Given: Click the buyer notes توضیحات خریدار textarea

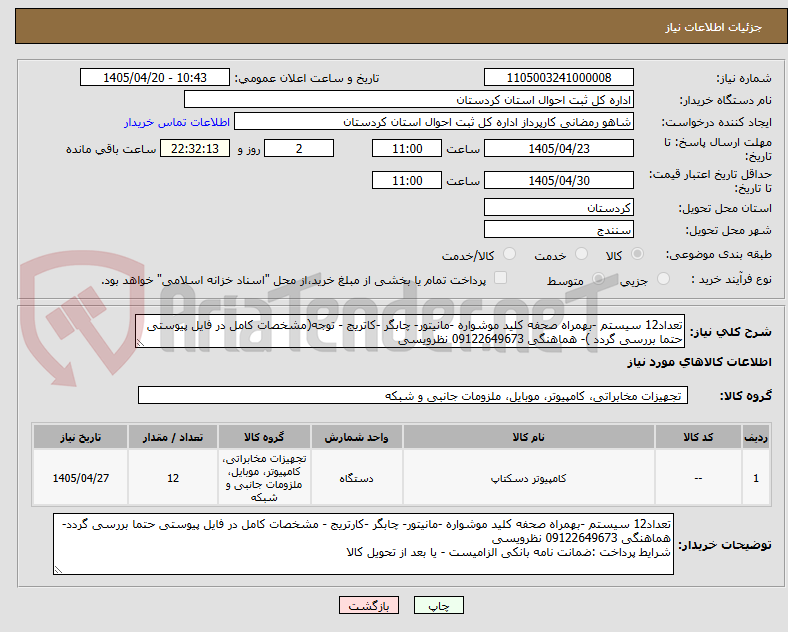Looking at the screenshot, I should [363, 544].
